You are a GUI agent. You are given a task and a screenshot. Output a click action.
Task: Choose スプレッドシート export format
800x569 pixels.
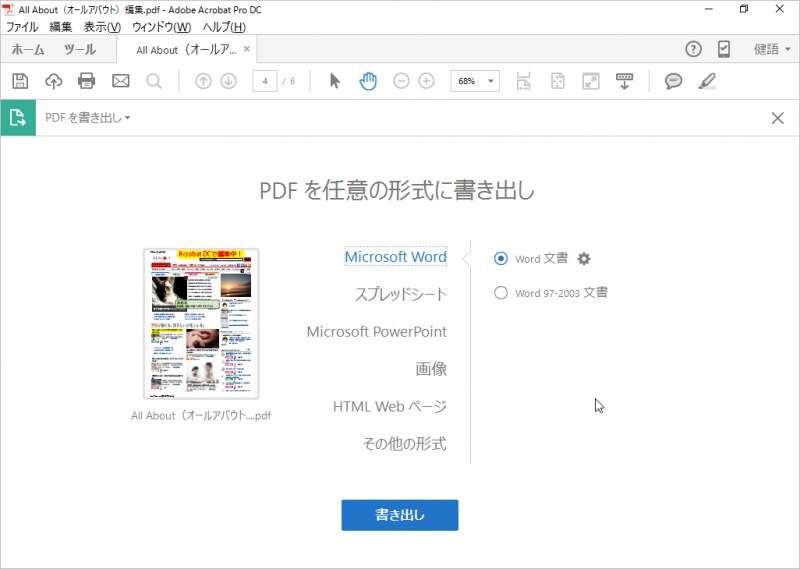point(401,294)
